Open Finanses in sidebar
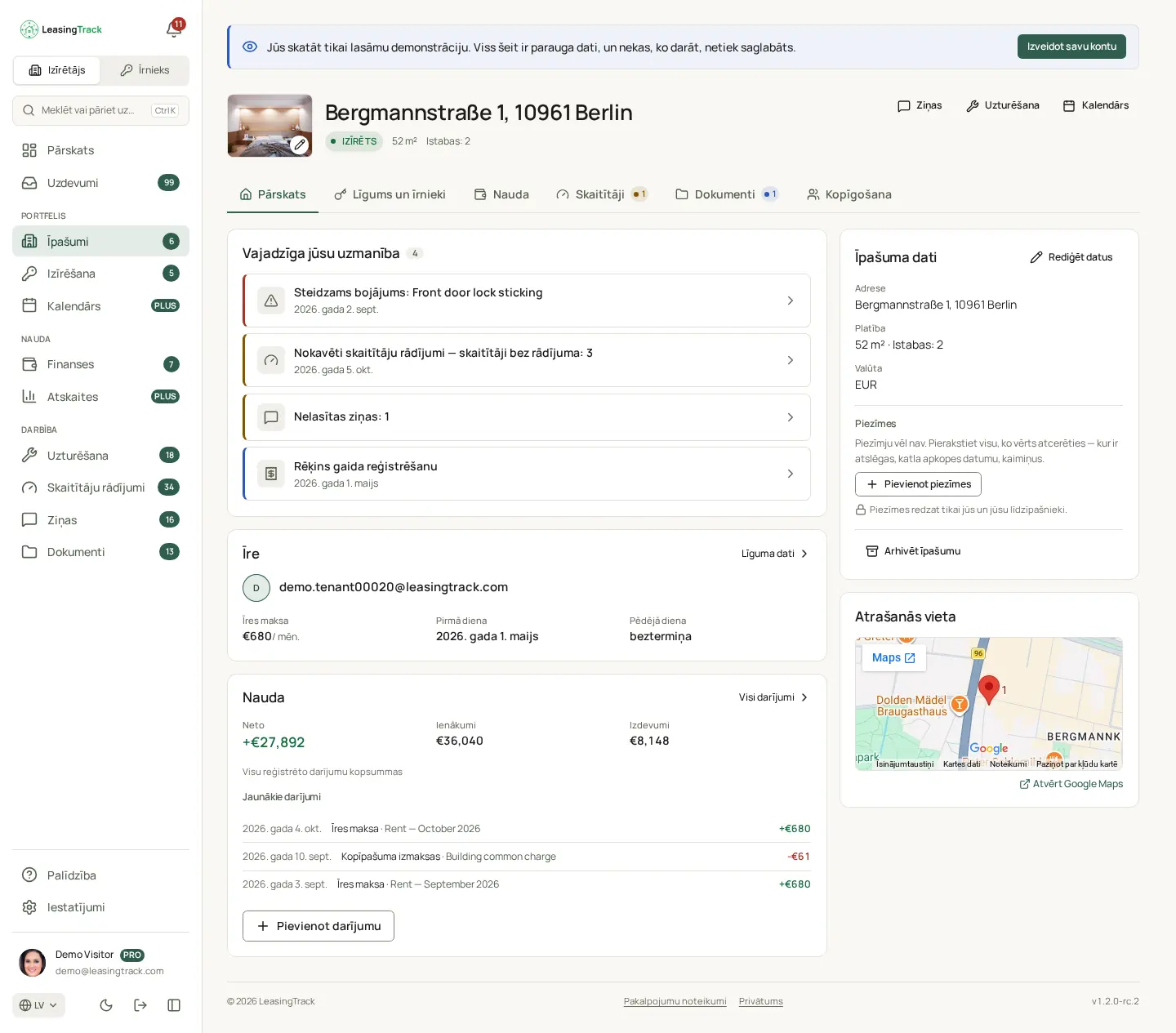The height and width of the screenshot is (1033, 1176). click(x=100, y=364)
